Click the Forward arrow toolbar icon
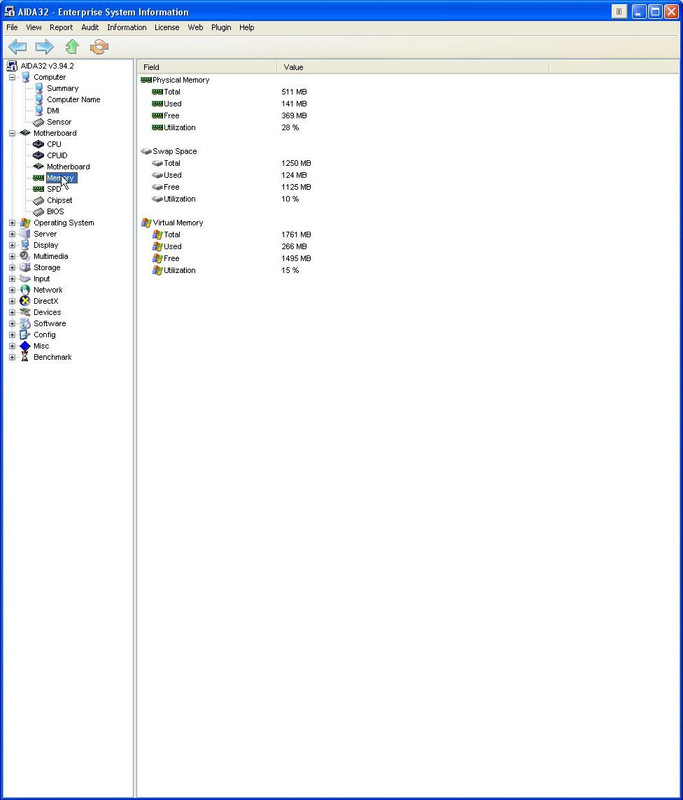The height and width of the screenshot is (800, 683). [44, 47]
